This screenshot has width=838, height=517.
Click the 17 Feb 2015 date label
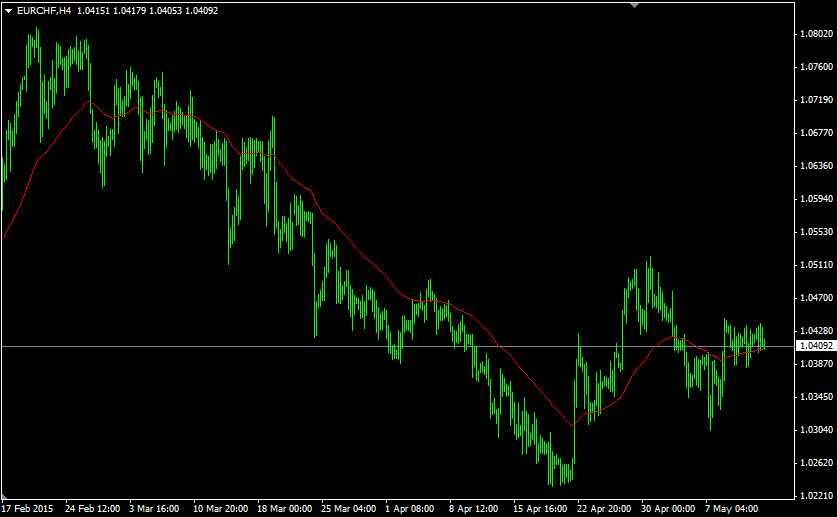[x=27, y=508]
